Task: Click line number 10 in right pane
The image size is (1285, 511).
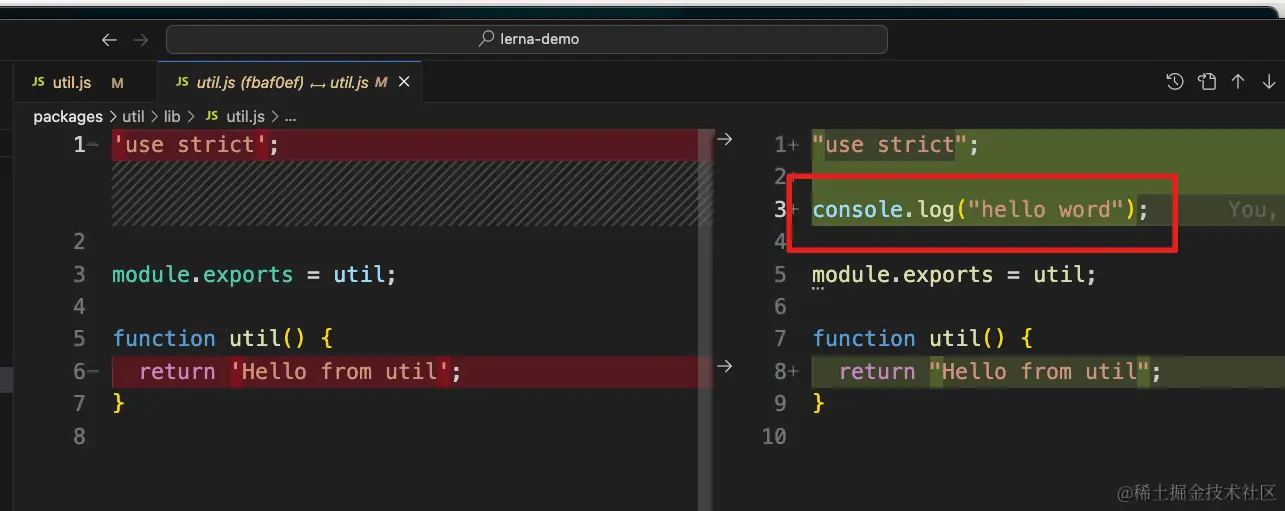Action: pos(774,436)
